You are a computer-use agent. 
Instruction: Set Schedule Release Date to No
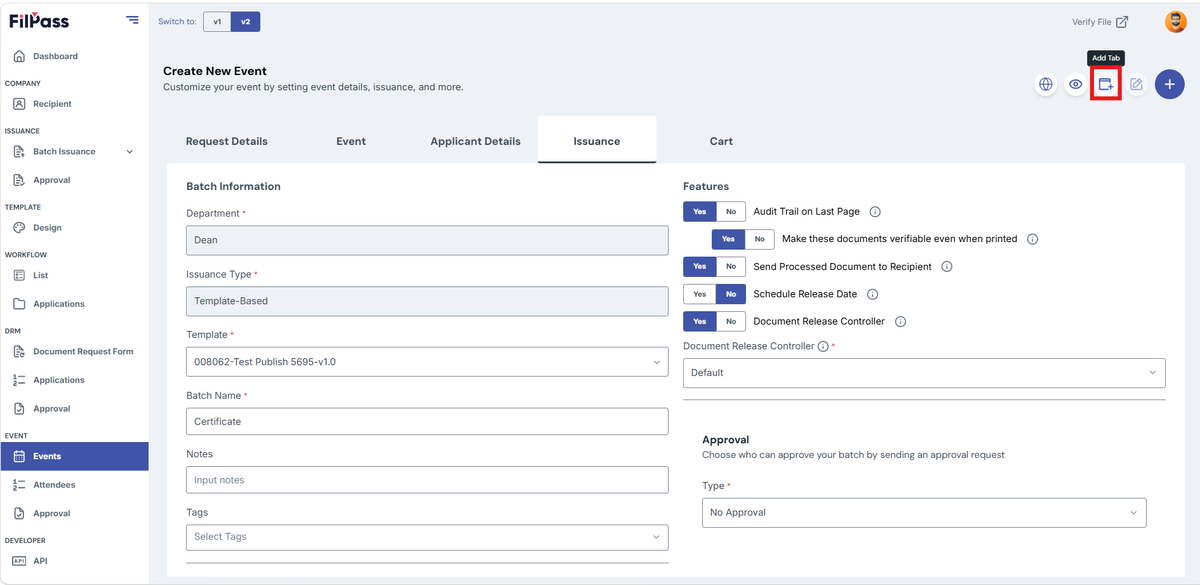pos(731,294)
